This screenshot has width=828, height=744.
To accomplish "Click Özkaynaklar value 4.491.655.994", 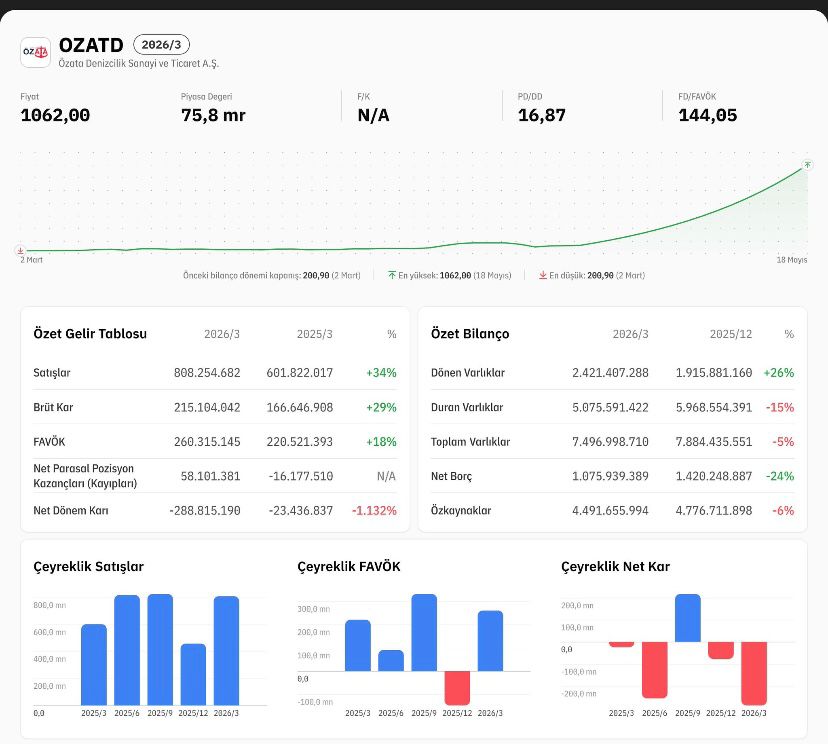I will (610, 511).
